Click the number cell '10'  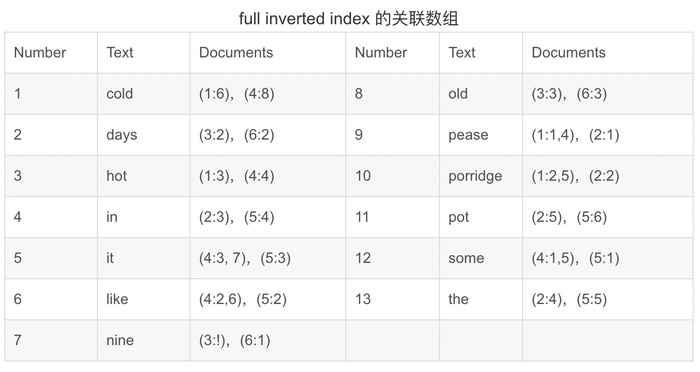[x=392, y=176]
